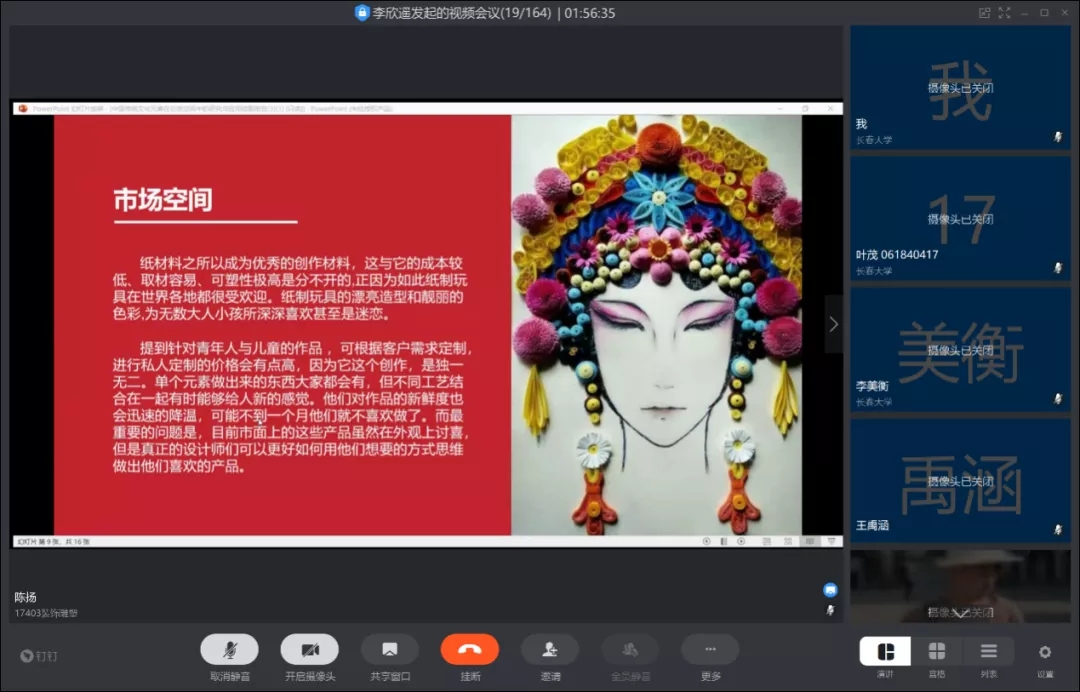Screen dimensions: 1080x692
Task: Select Reading view icon in PowerPoint status bar
Action: [x=810, y=542]
